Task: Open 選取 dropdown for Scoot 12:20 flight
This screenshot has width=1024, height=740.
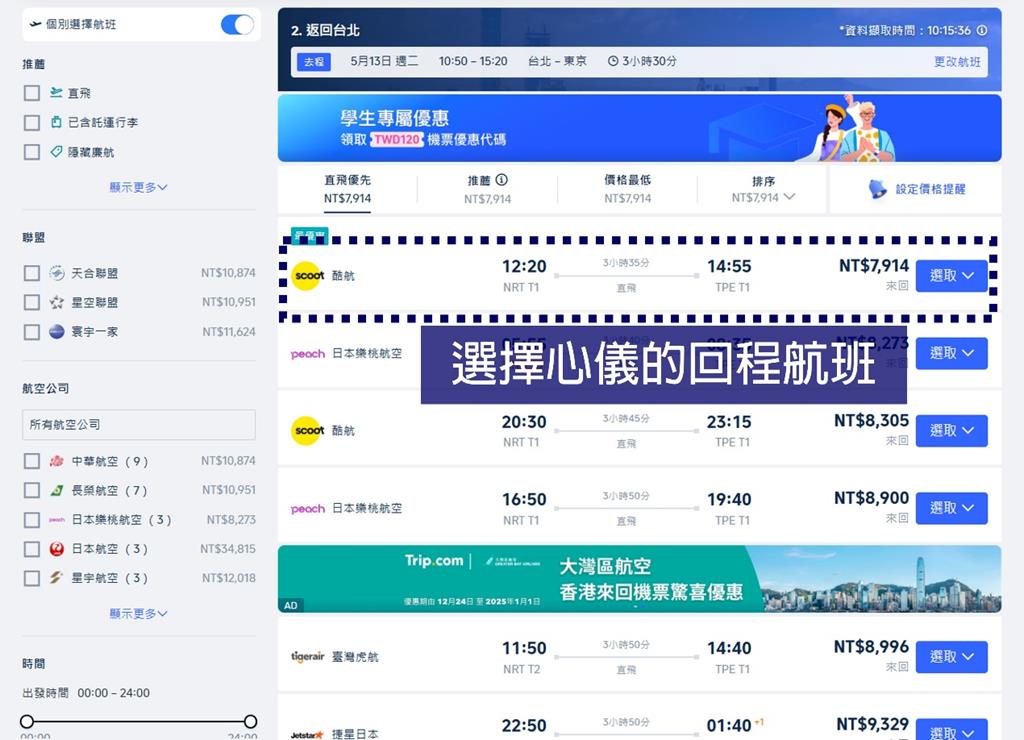Action: click(x=952, y=276)
